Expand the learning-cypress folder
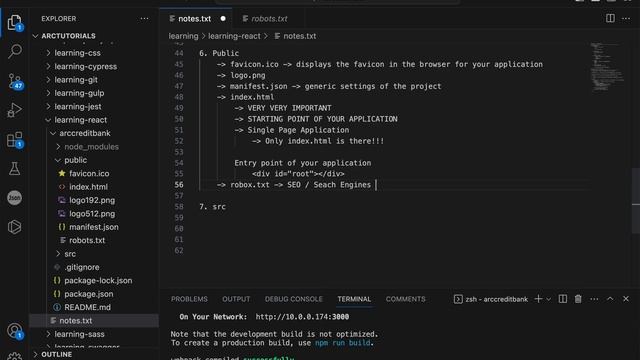 point(93,67)
